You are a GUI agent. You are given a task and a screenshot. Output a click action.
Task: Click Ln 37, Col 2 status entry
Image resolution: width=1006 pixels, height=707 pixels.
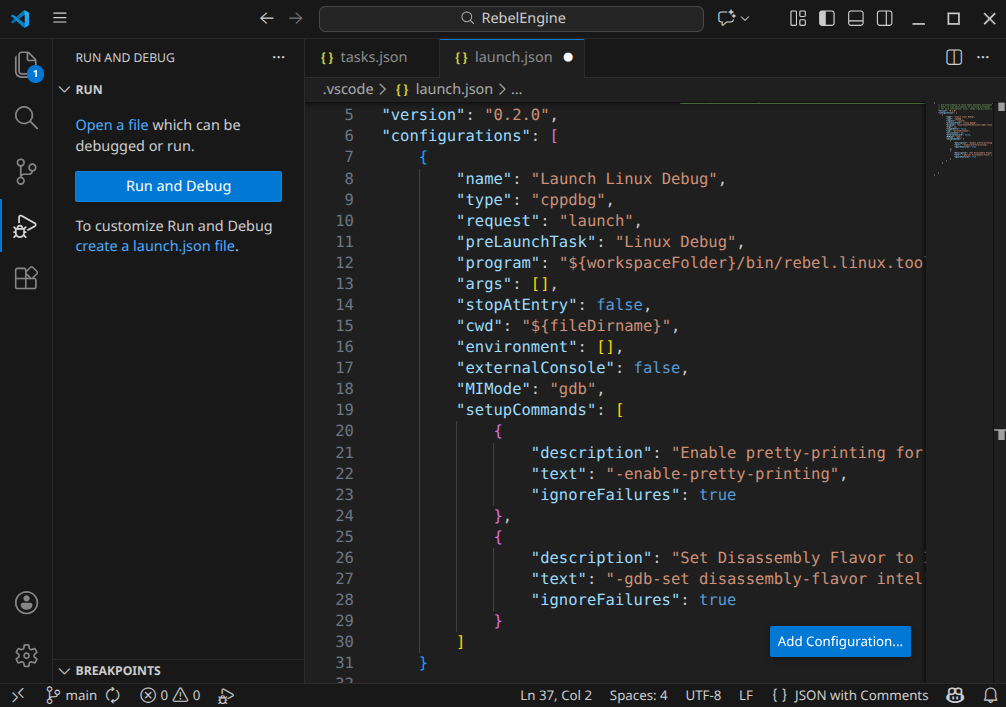click(556, 695)
